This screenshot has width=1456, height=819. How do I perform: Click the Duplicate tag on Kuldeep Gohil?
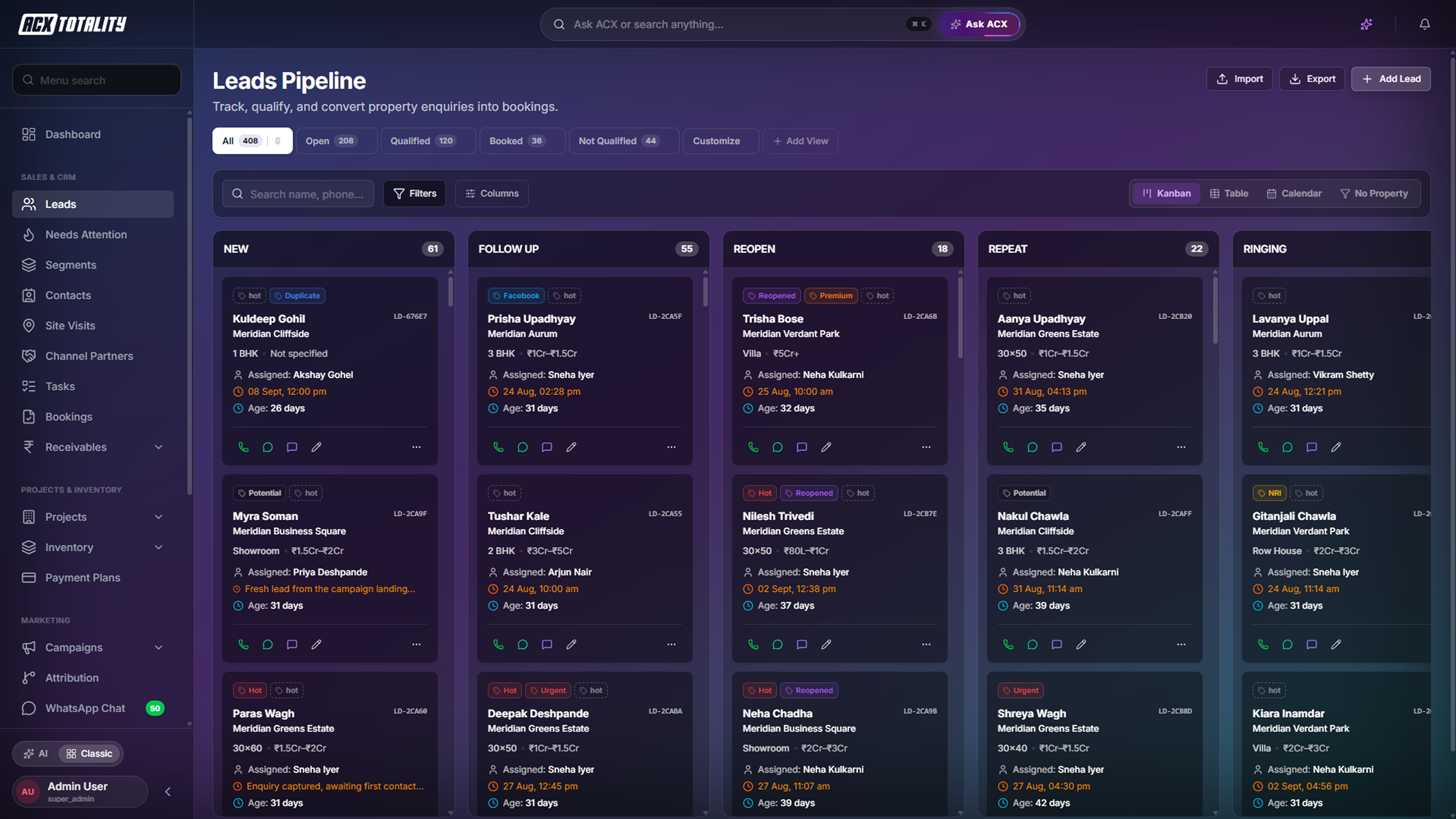[297, 295]
